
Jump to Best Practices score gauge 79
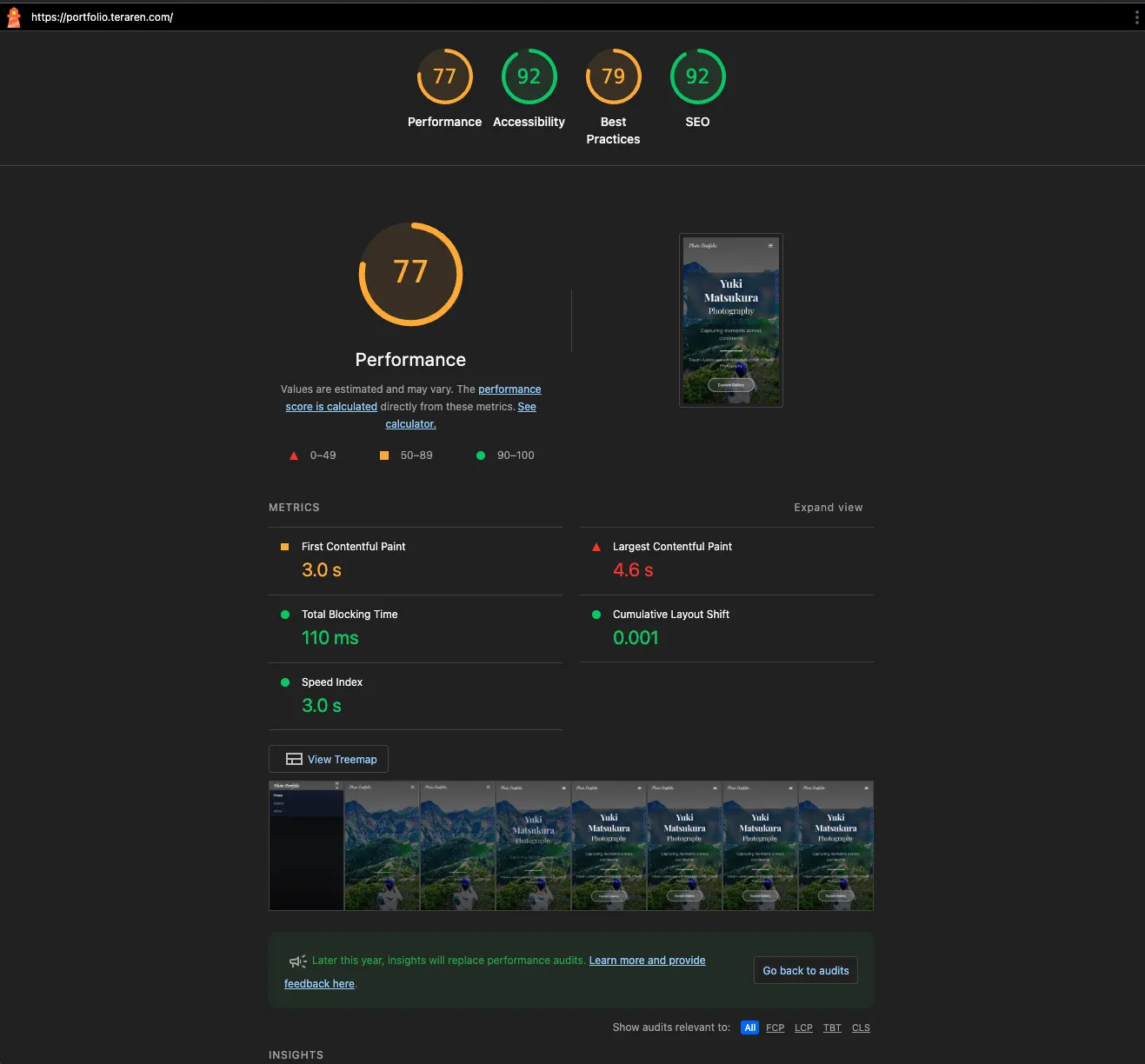pyautogui.click(x=613, y=76)
